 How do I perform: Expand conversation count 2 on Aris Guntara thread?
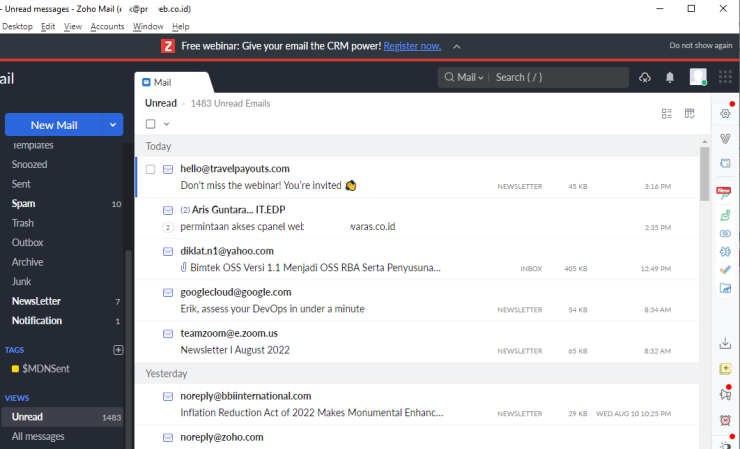pos(168,227)
